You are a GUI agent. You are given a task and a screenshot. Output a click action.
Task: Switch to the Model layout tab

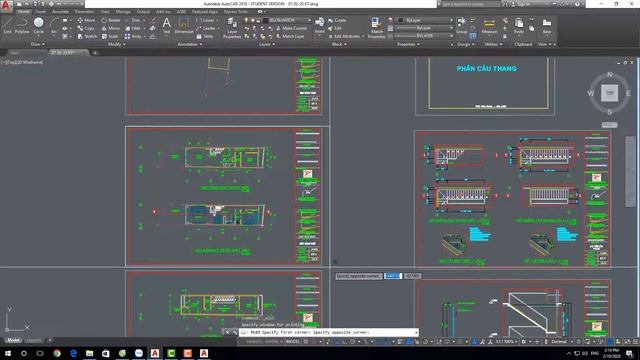click(13, 340)
